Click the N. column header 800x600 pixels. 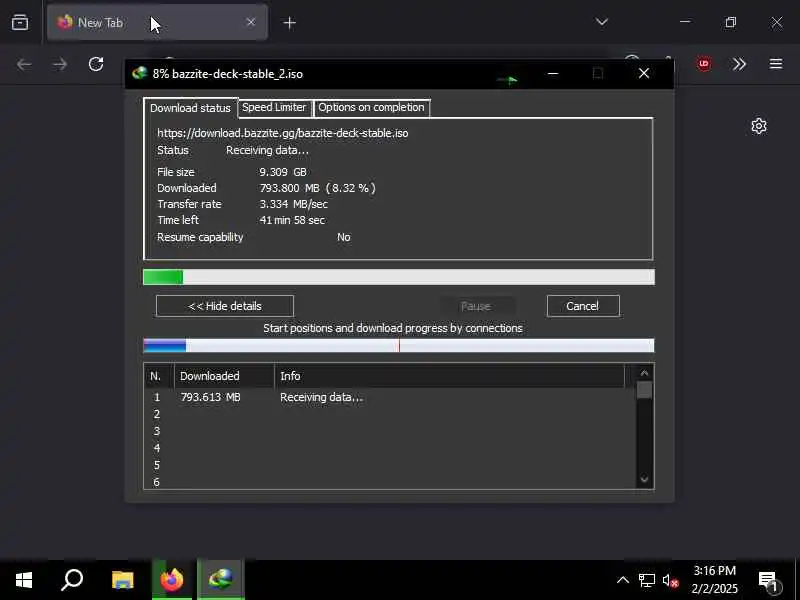(x=159, y=376)
